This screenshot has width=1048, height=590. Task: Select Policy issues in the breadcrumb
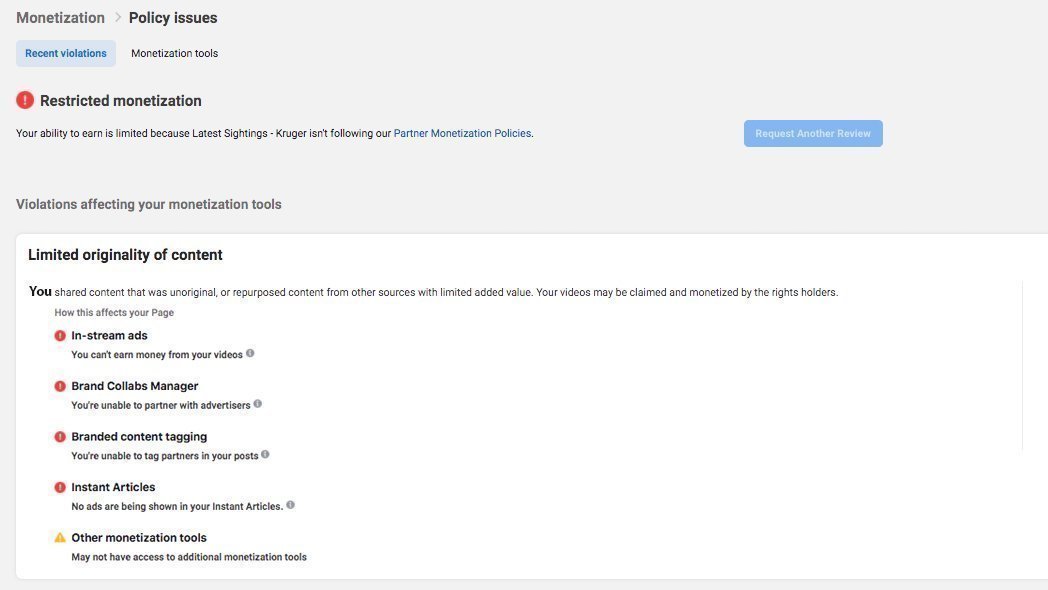point(173,18)
